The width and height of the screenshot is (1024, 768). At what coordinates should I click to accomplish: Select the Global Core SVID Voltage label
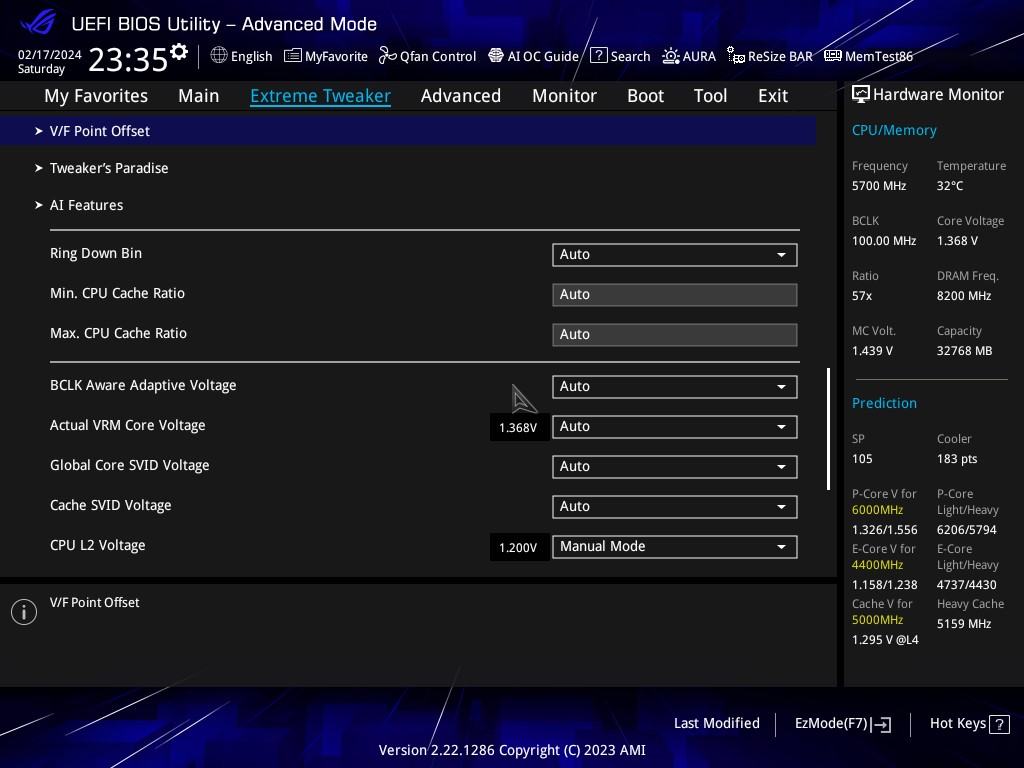tap(130, 466)
